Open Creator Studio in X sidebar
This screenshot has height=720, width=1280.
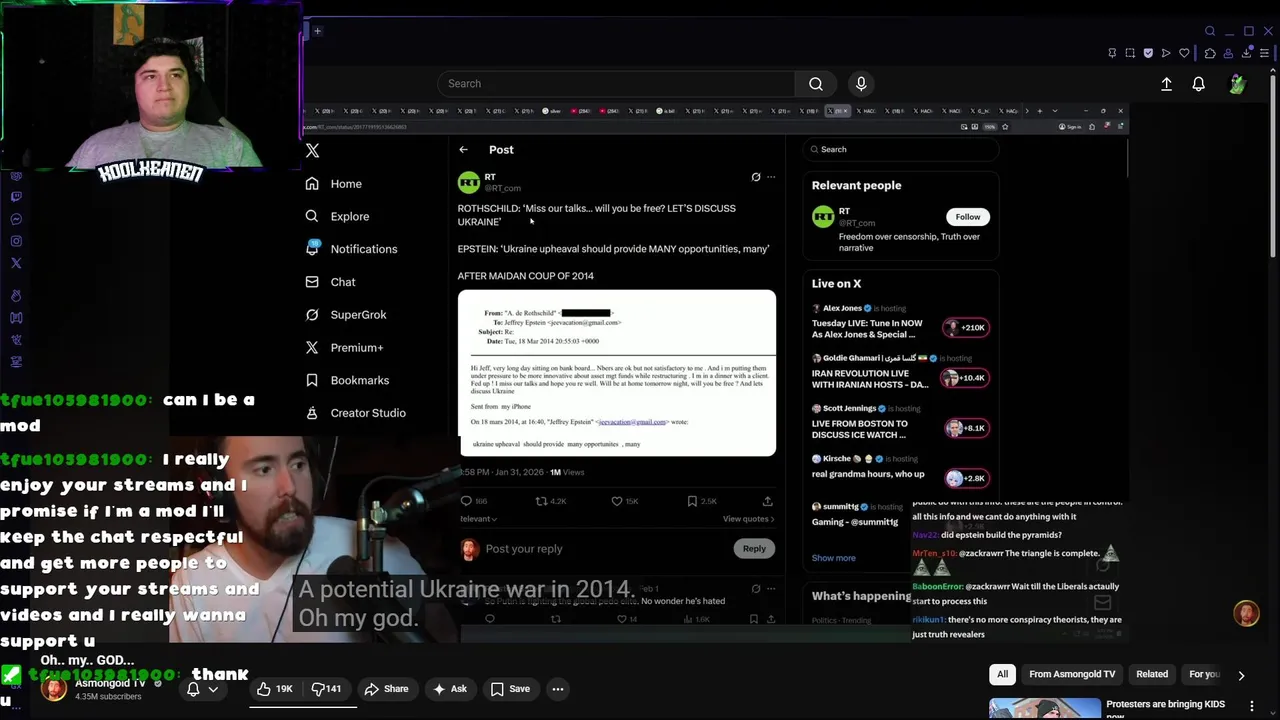point(355,413)
